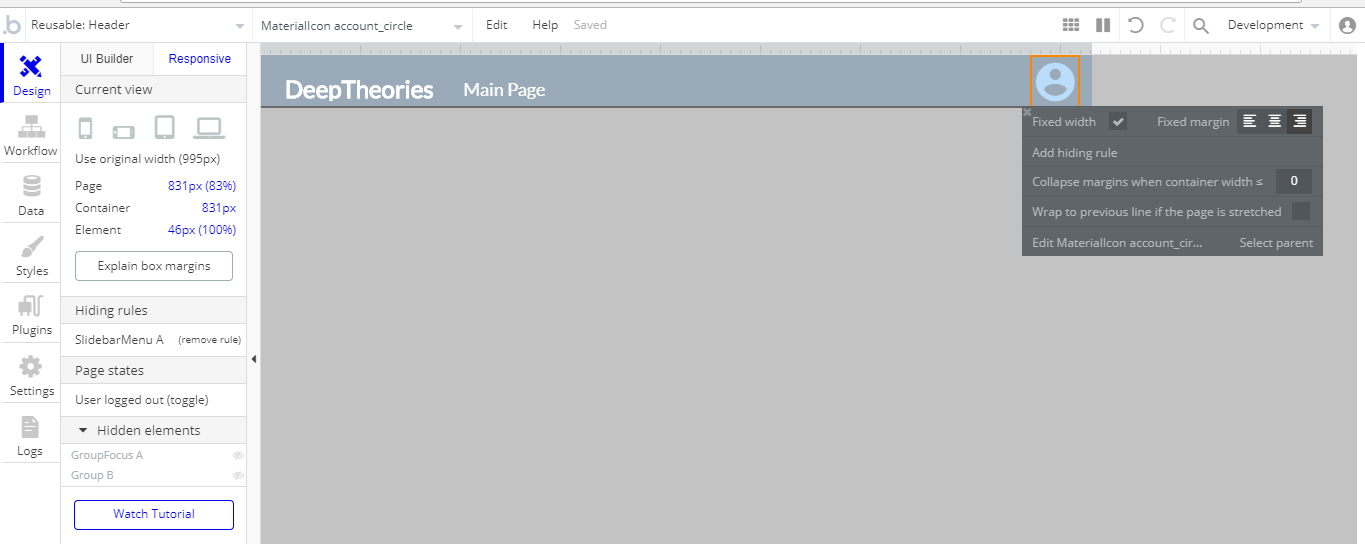Image resolution: width=1365 pixels, height=544 pixels.
Task: Open the Edit menu
Action: coord(497,25)
